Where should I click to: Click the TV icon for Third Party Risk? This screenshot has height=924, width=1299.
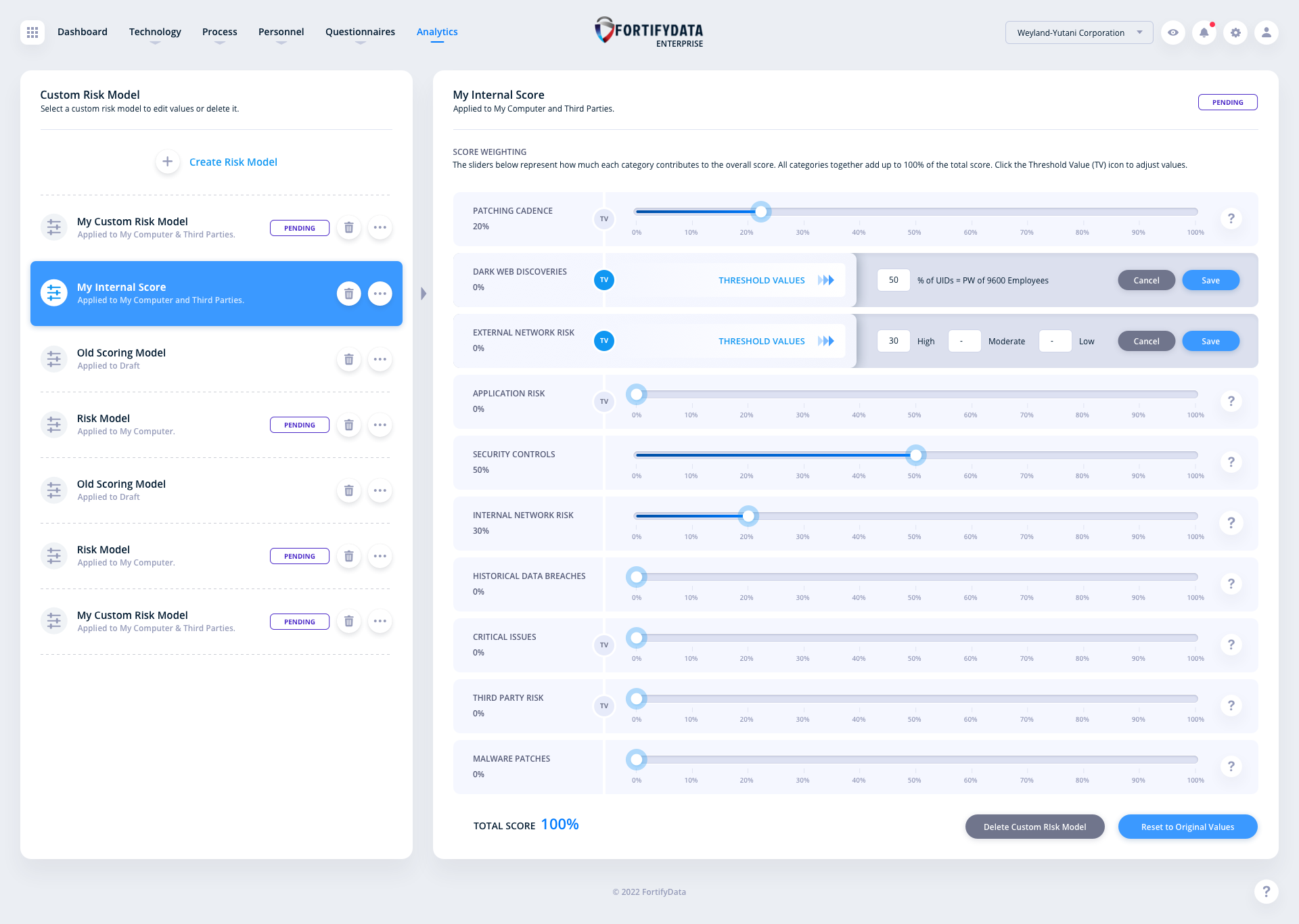click(603, 706)
